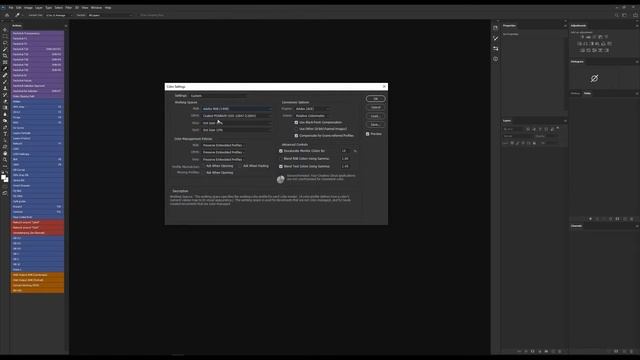Open the search icon at top right
Screen dimensions: 640x360
(x=616, y=15)
